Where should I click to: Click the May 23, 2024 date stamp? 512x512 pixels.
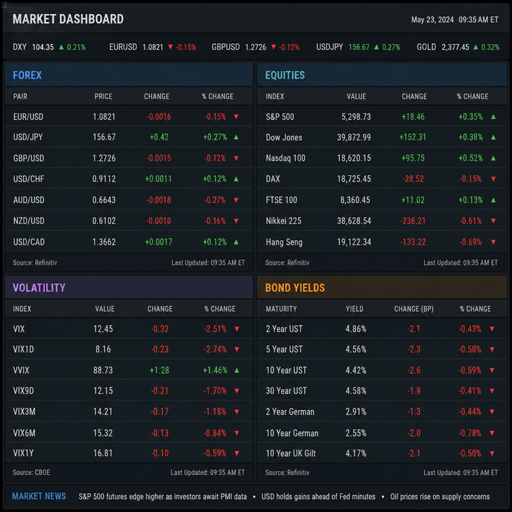432,20
